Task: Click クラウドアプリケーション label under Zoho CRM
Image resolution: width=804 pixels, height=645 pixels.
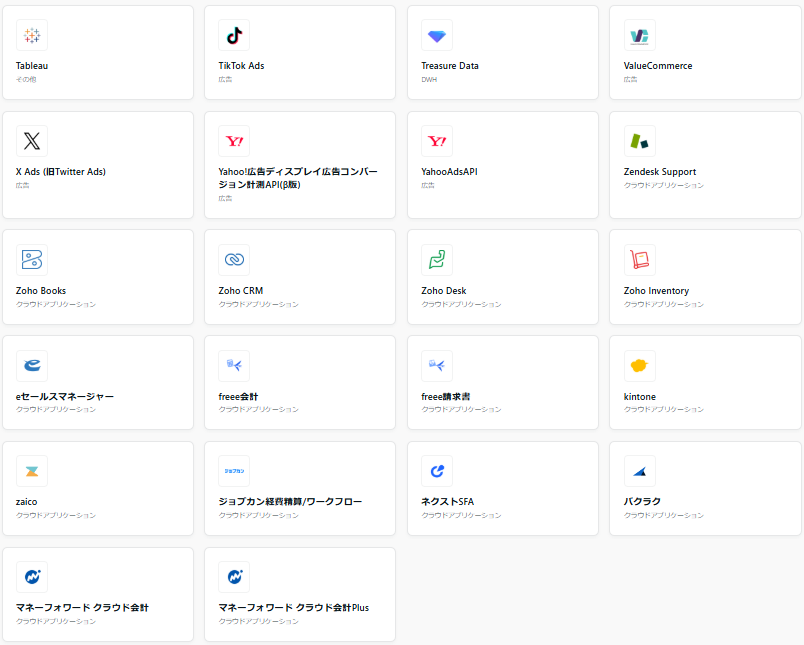Action: point(258,304)
